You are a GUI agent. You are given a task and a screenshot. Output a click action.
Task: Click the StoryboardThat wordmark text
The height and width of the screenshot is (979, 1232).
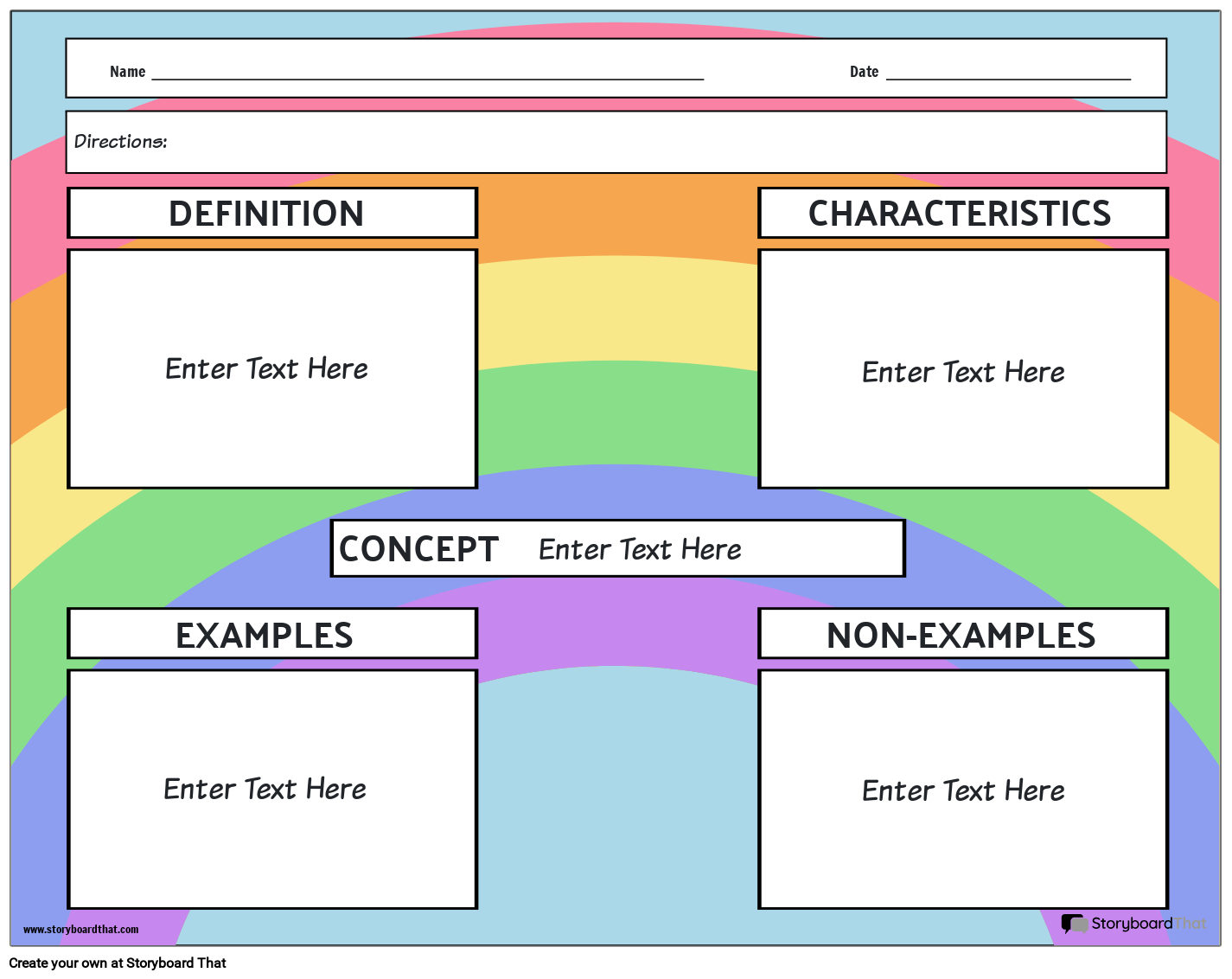[1148, 924]
